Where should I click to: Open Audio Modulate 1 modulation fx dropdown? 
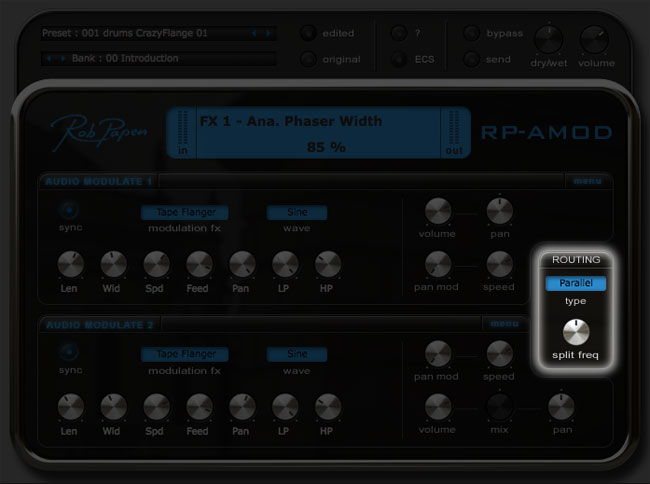(184, 212)
